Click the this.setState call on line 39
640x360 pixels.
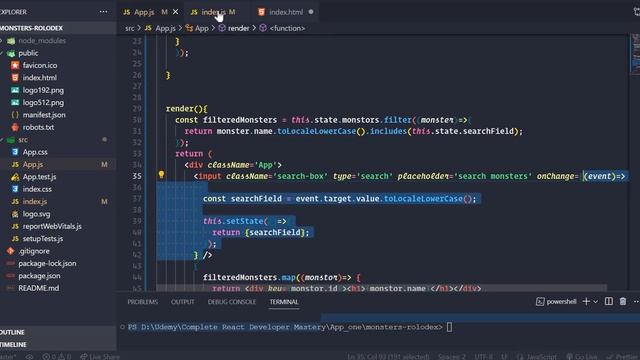[x=245, y=221]
